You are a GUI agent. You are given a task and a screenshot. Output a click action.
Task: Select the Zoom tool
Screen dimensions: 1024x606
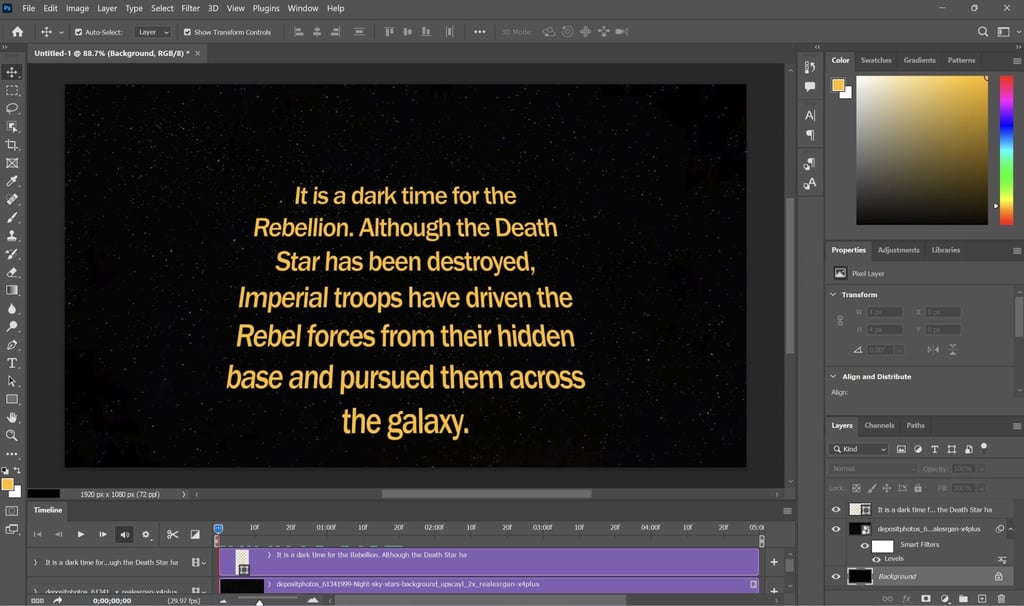(x=12, y=436)
